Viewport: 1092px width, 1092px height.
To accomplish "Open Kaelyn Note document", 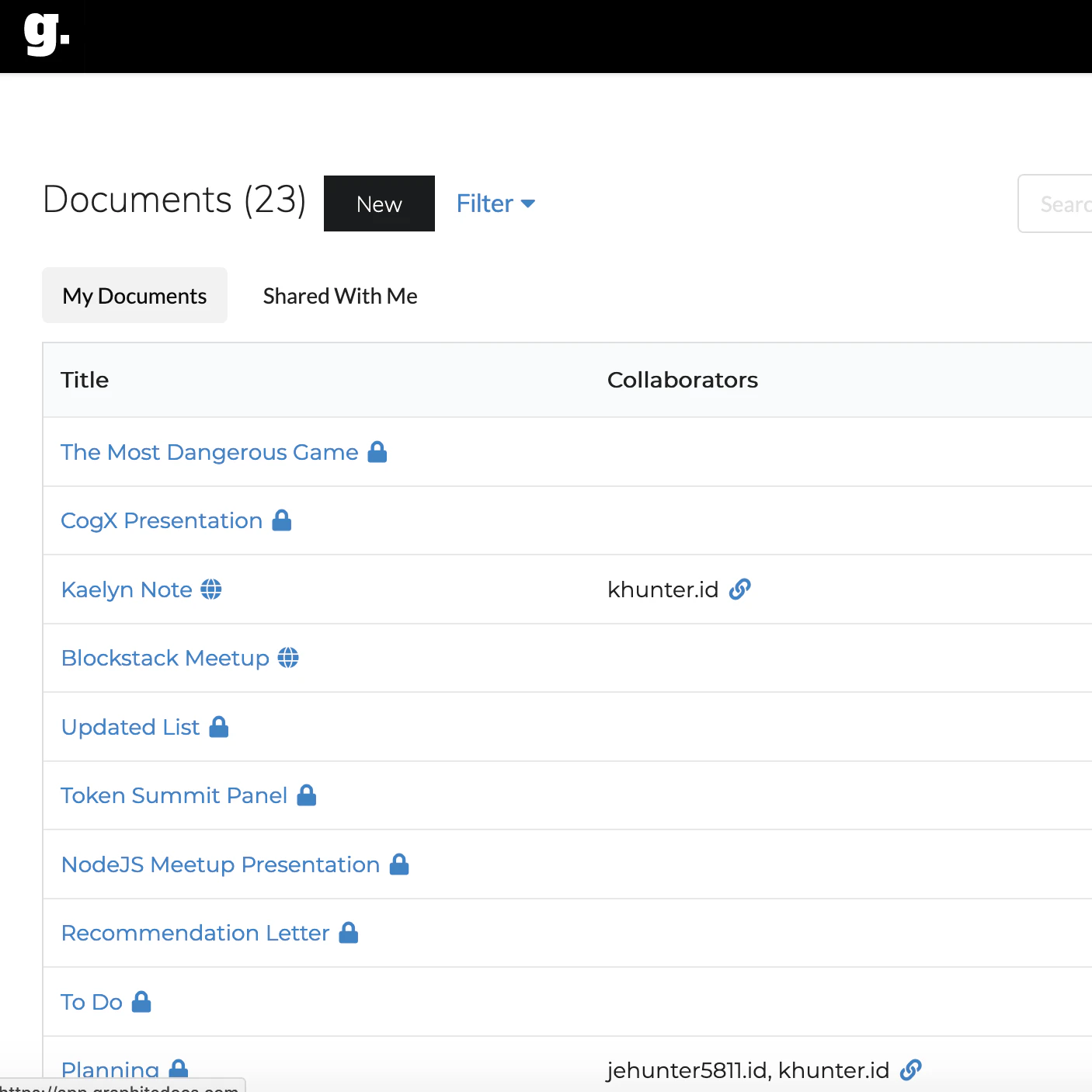I will pos(127,589).
